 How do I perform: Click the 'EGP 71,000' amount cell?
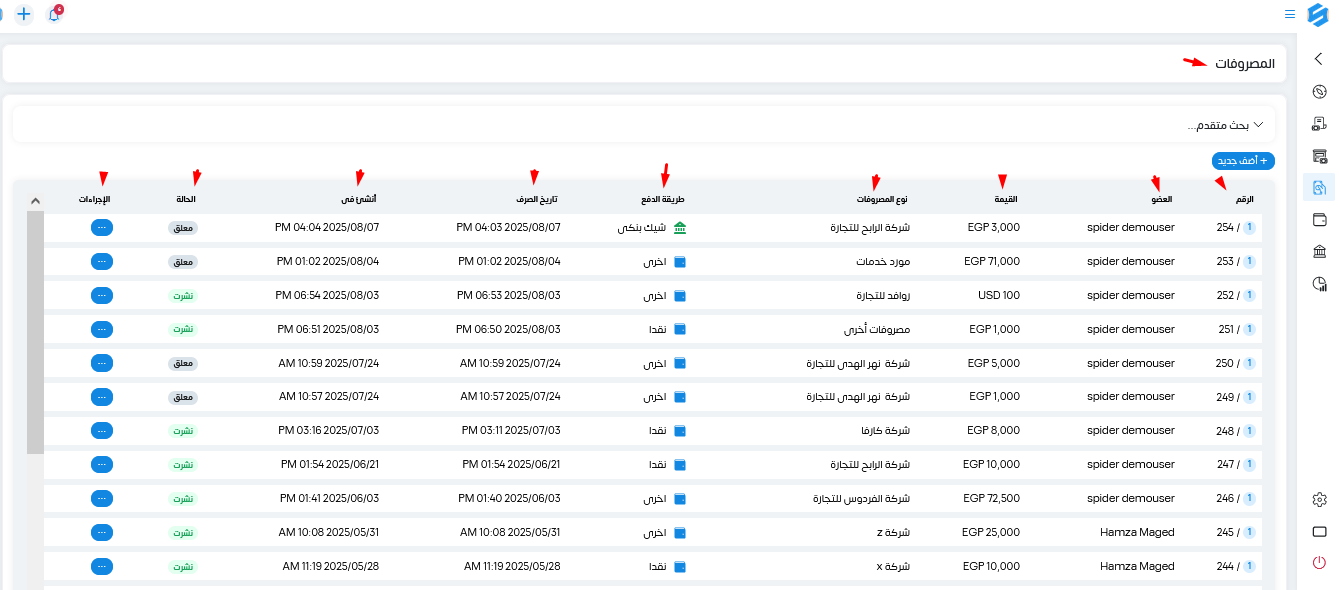pos(992,262)
